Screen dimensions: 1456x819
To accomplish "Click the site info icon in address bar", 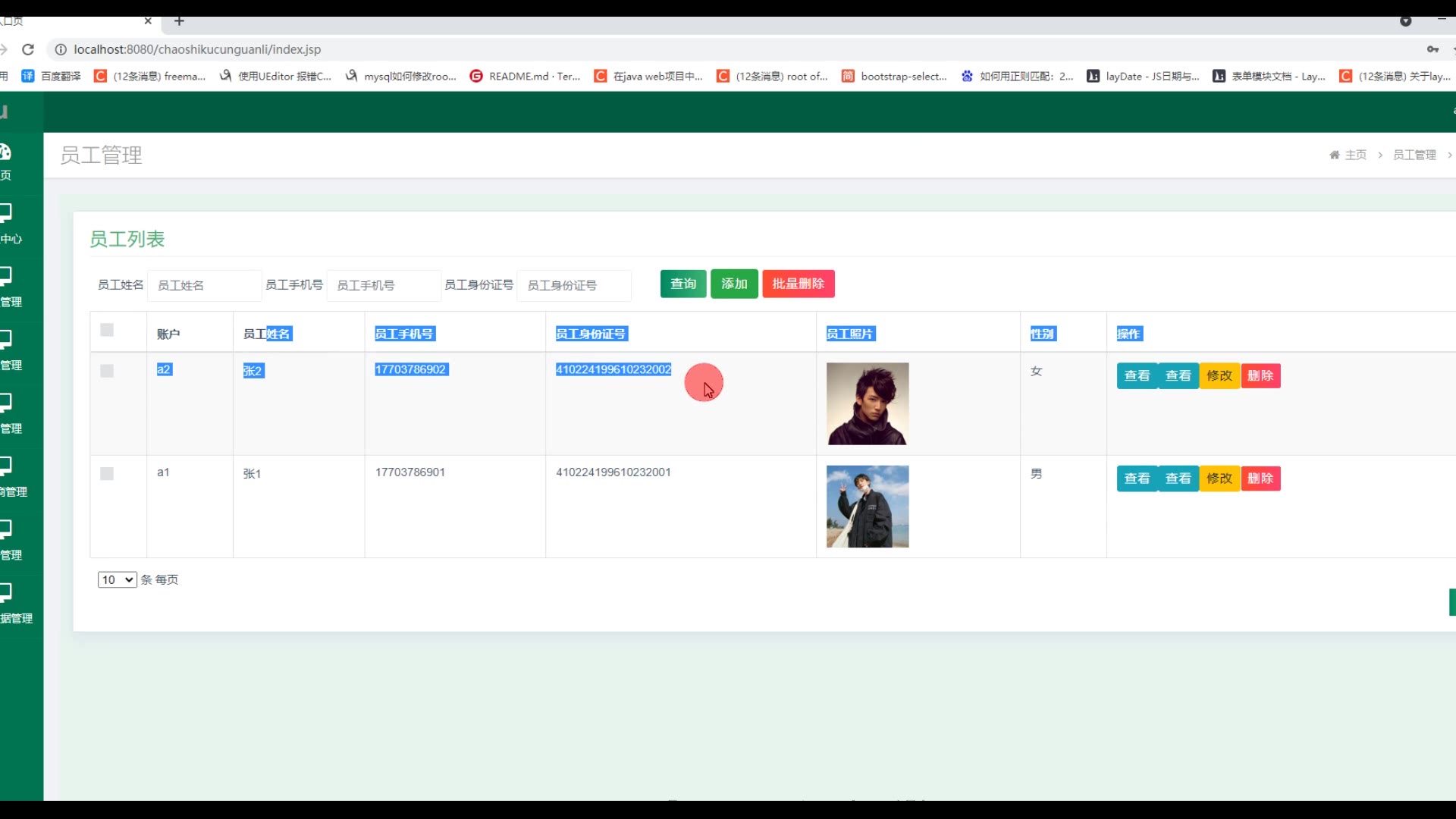I will point(61,49).
